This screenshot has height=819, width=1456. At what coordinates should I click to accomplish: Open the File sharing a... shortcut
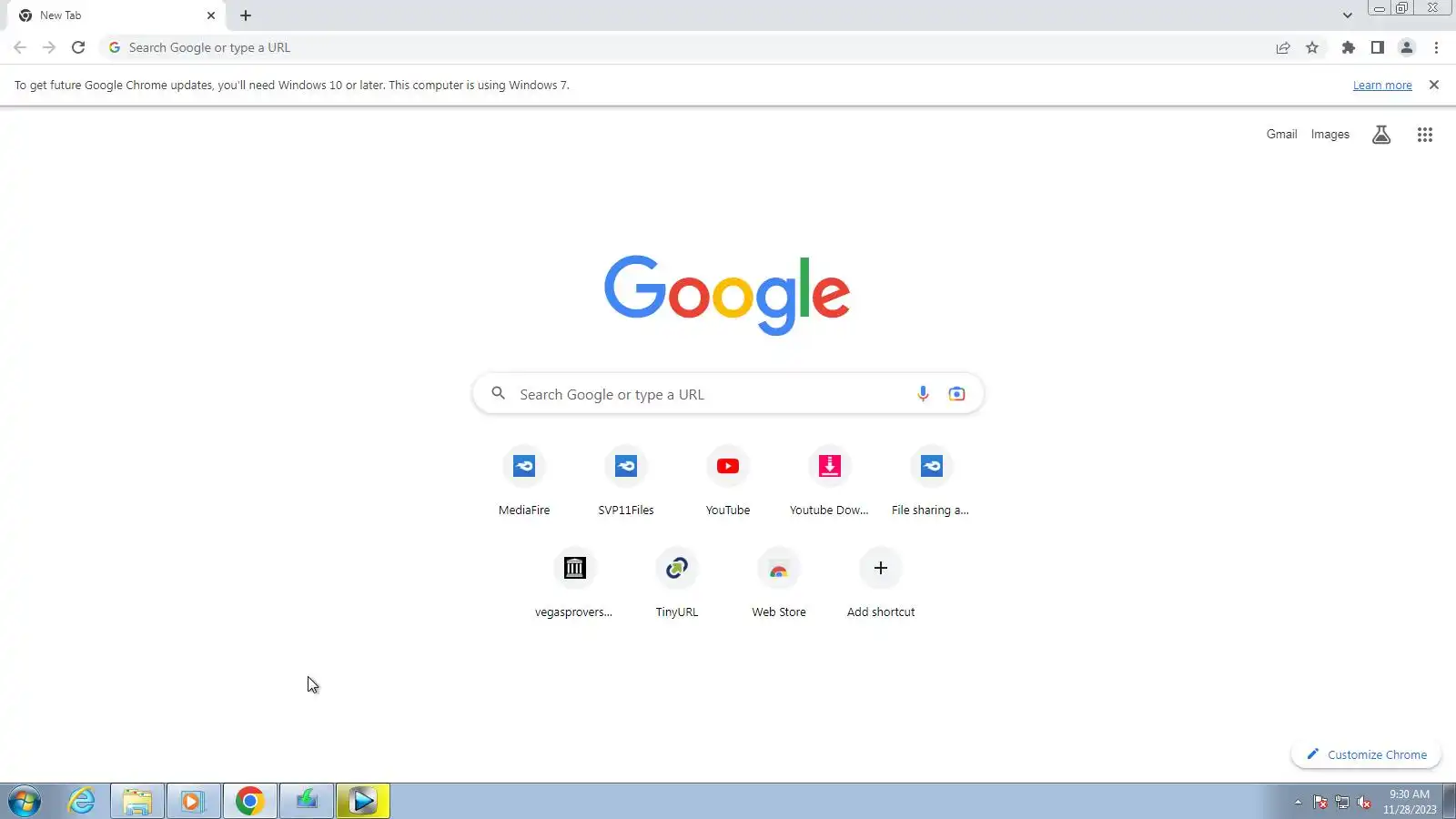coord(932,482)
